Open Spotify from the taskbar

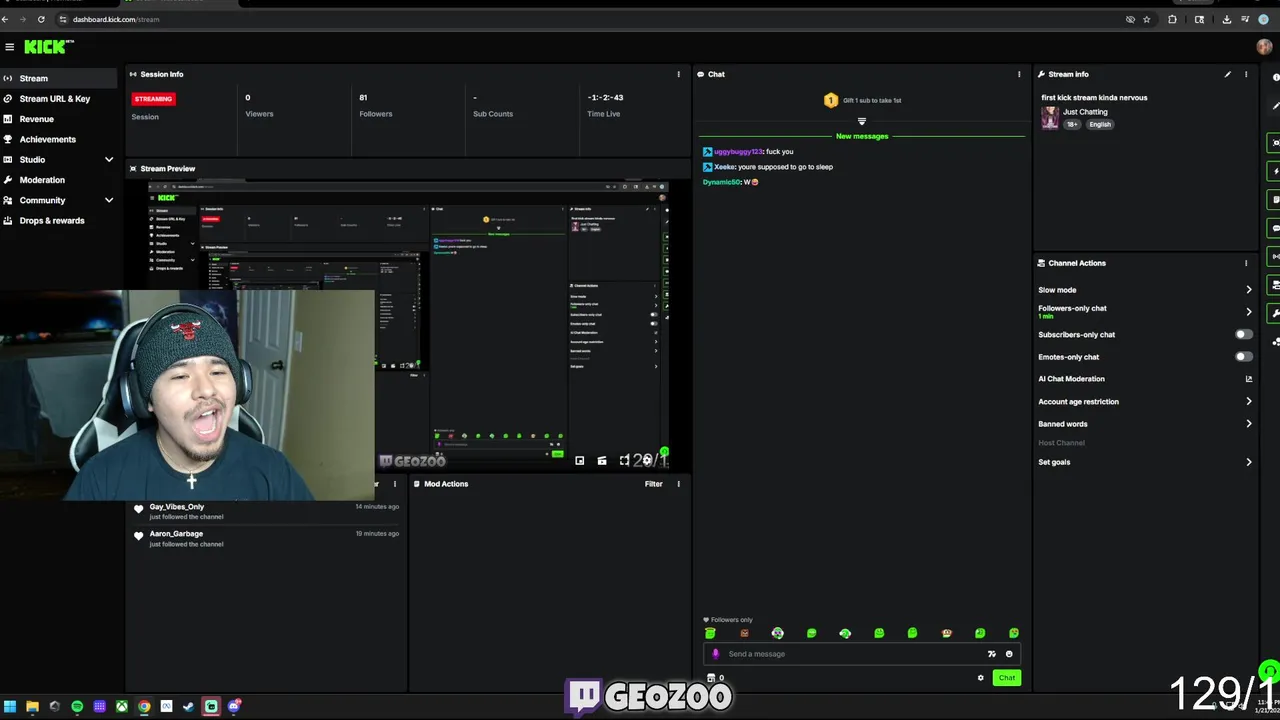[x=77, y=706]
